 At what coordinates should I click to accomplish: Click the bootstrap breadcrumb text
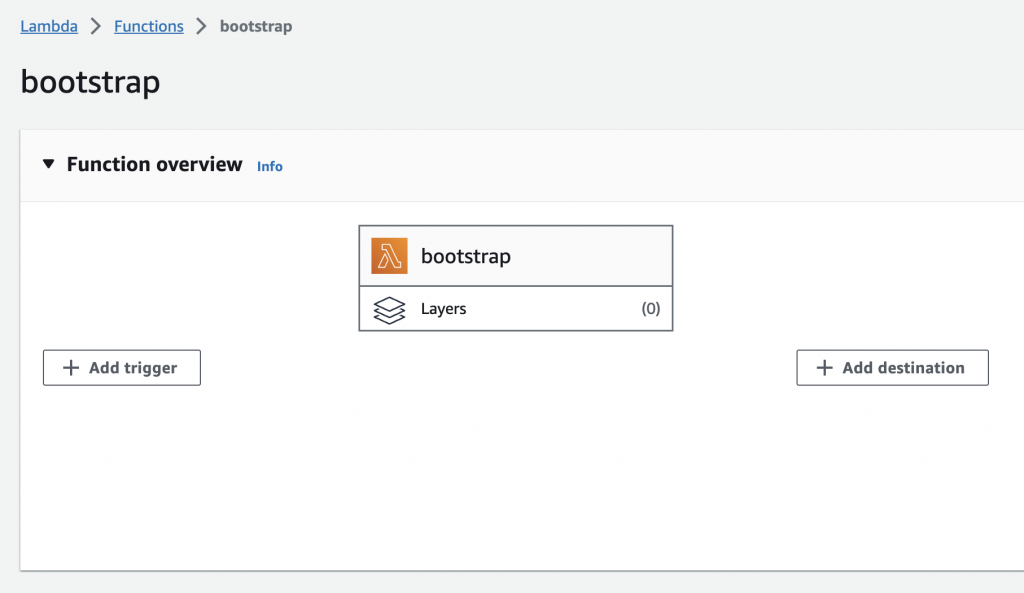point(256,26)
